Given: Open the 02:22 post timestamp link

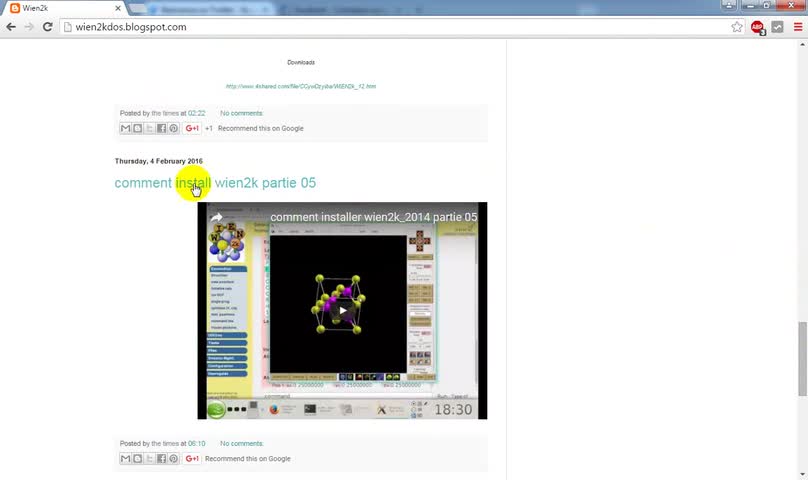Looking at the screenshot, I should coord(196,113).
